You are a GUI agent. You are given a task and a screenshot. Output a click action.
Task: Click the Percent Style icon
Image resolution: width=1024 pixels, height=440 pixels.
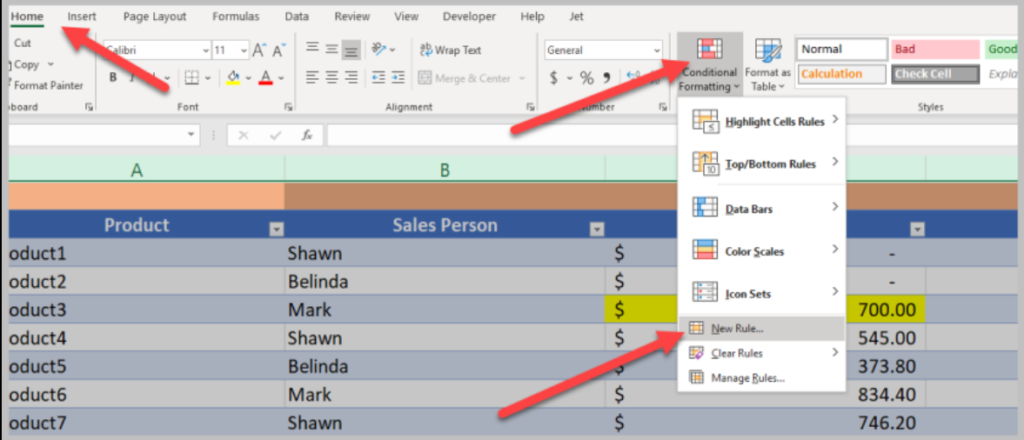tap(587, 78)
